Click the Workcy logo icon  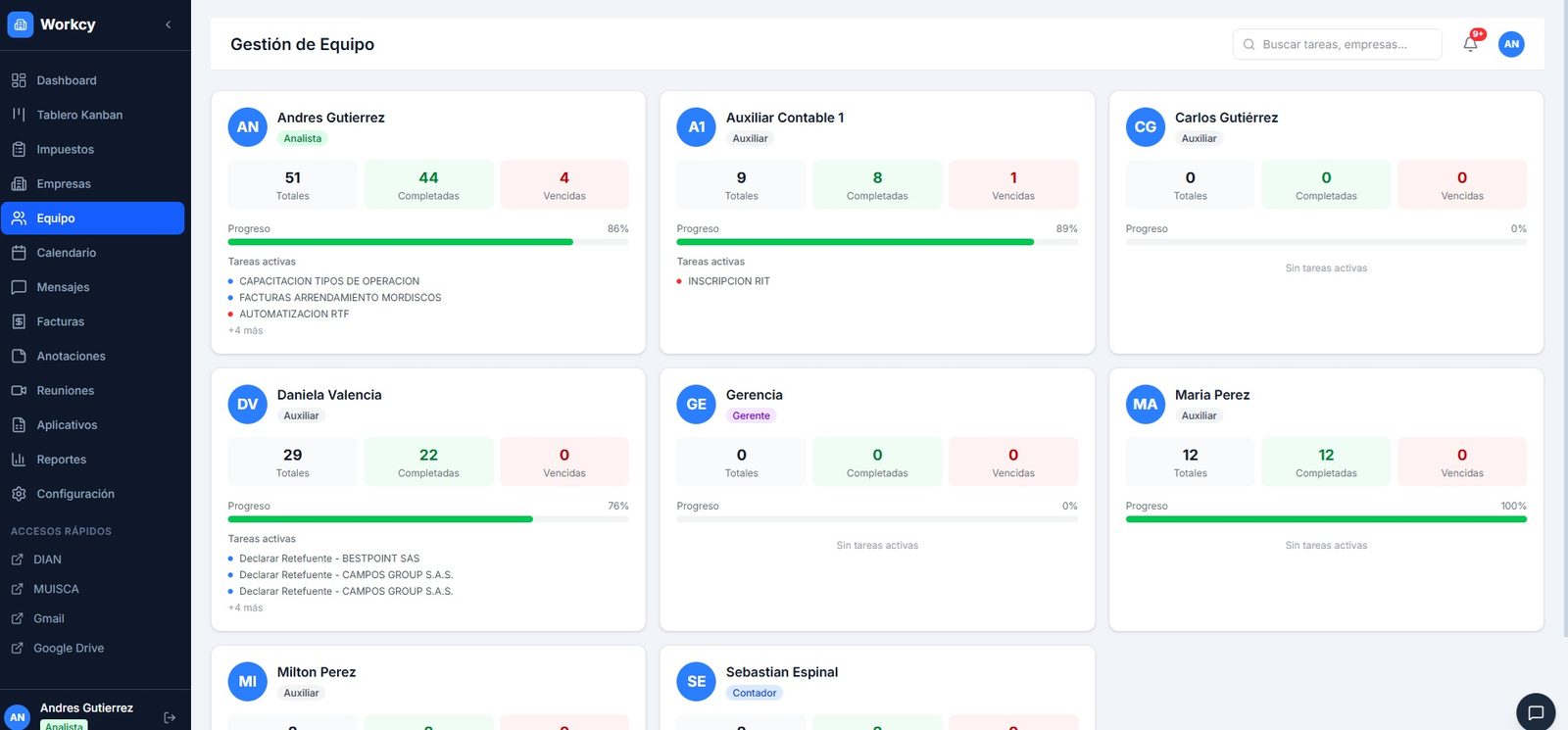coord(20,24)
